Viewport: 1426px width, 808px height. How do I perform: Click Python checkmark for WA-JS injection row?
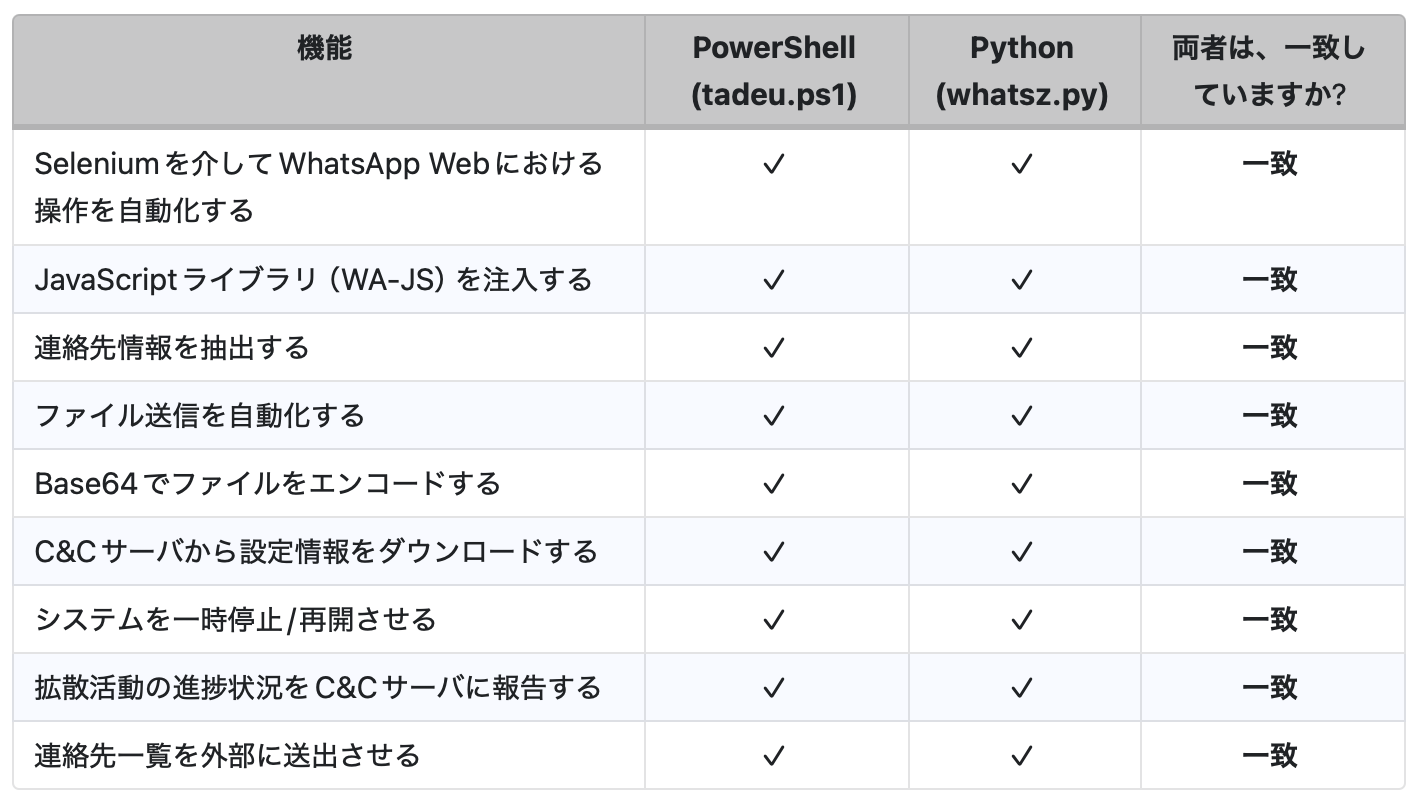click(x=1021, y=280)
